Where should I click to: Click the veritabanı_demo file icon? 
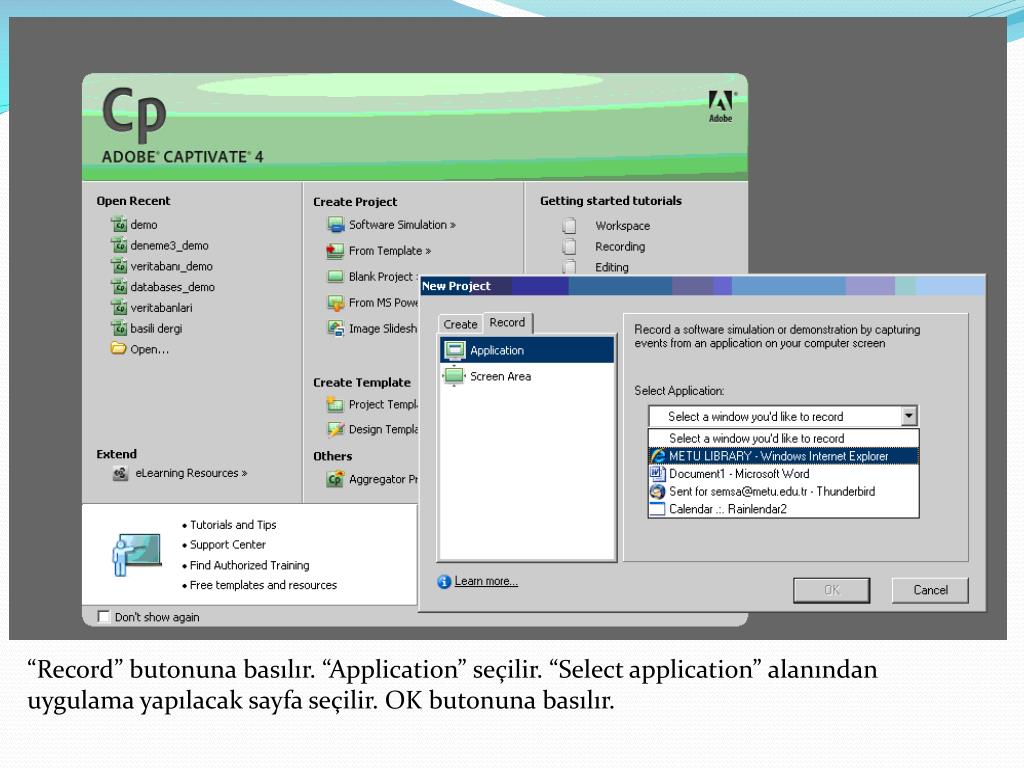click(x=119, y=266)
